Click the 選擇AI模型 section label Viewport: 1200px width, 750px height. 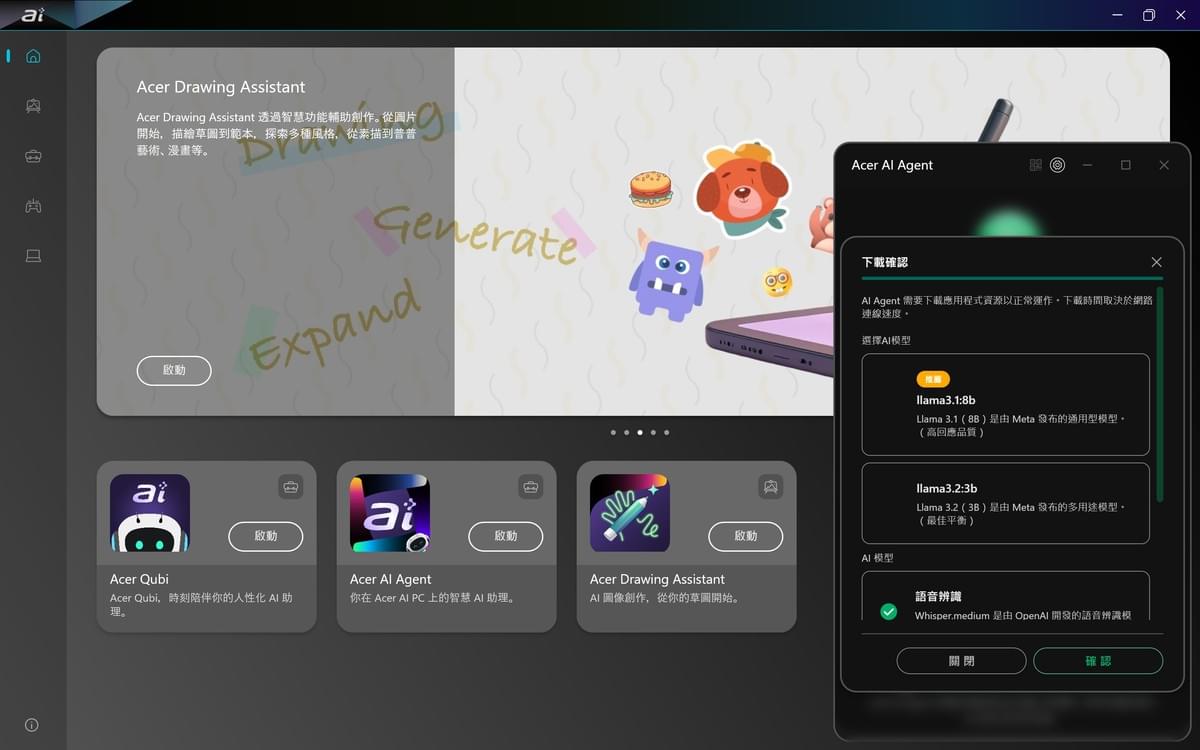pos(886,341)
